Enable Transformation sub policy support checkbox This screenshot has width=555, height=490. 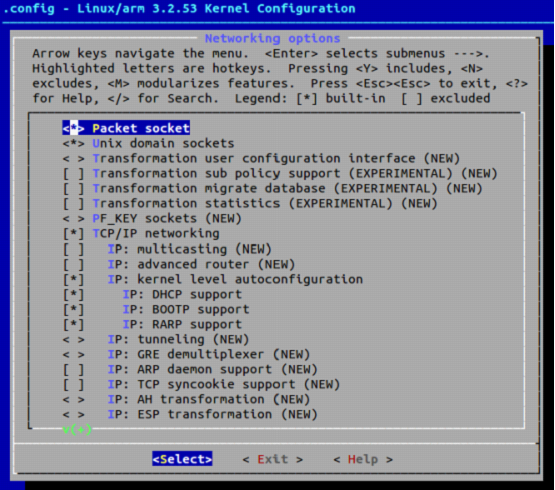74,173
